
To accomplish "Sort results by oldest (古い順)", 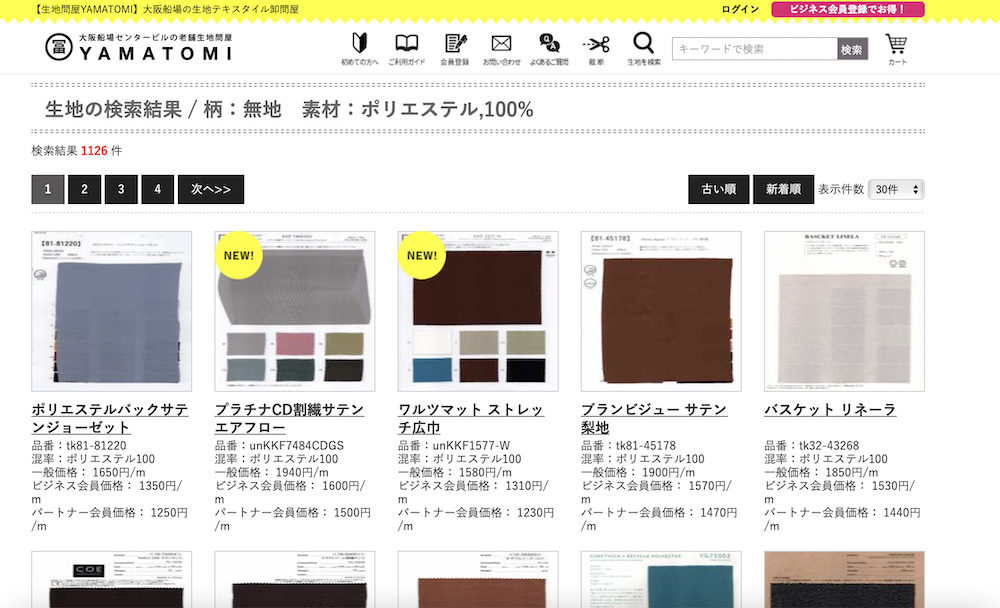I will coord(718,189).
